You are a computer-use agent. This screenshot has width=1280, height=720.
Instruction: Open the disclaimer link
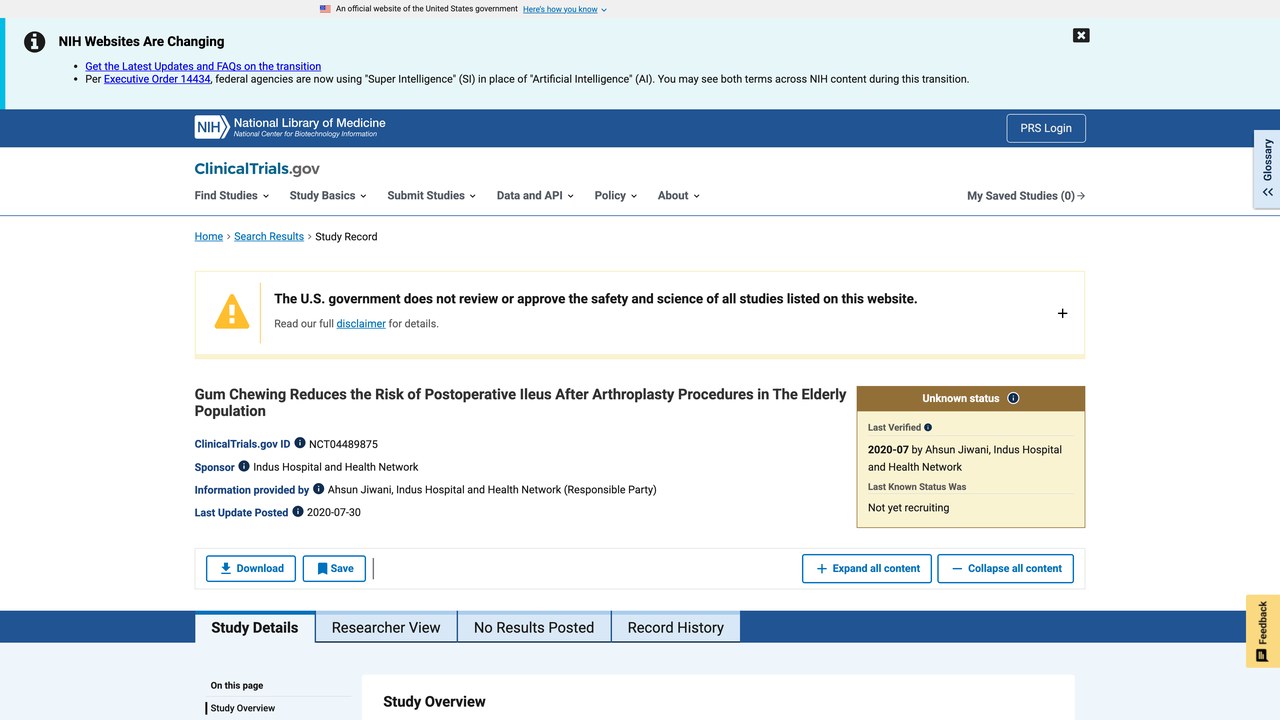(361, 324)
